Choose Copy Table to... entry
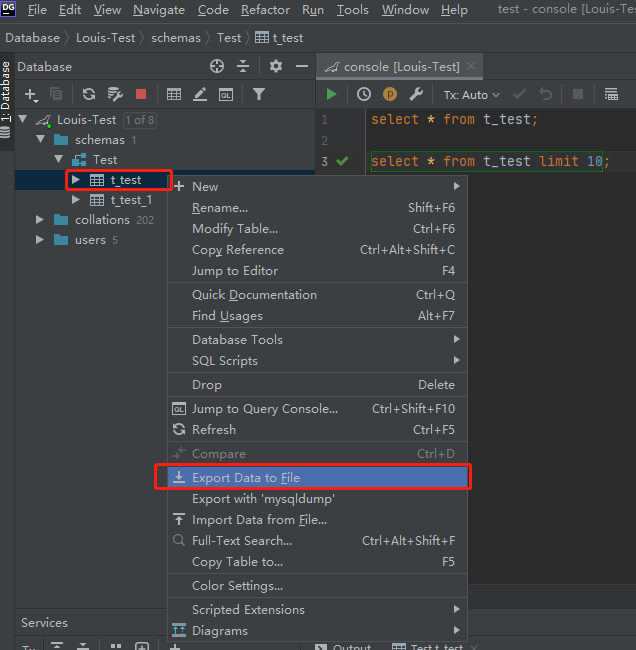This screenshot has height=650, width=636. coord(317,562)
